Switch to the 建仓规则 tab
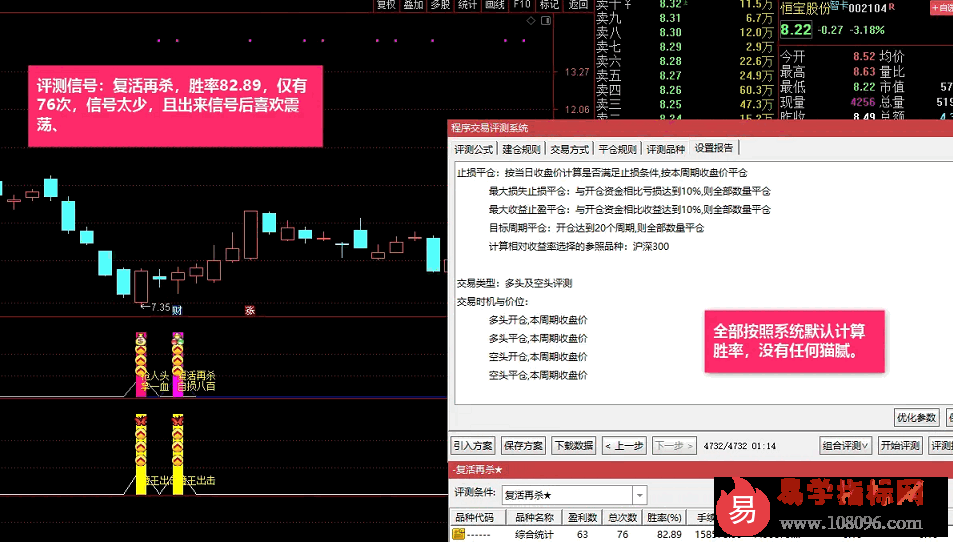 [x=521, y=149]
